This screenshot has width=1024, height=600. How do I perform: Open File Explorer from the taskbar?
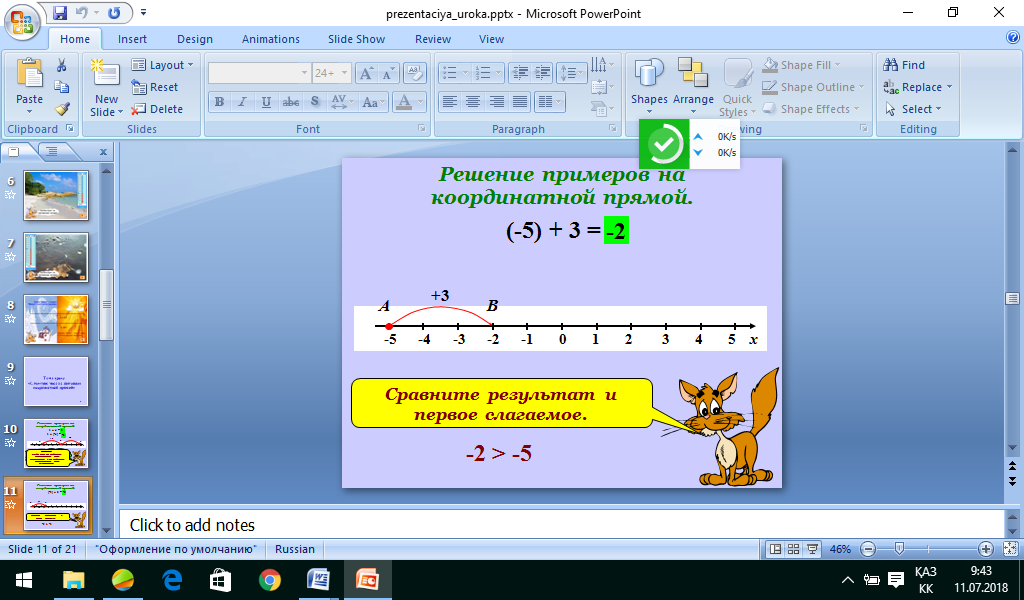(x=73, y=580)
